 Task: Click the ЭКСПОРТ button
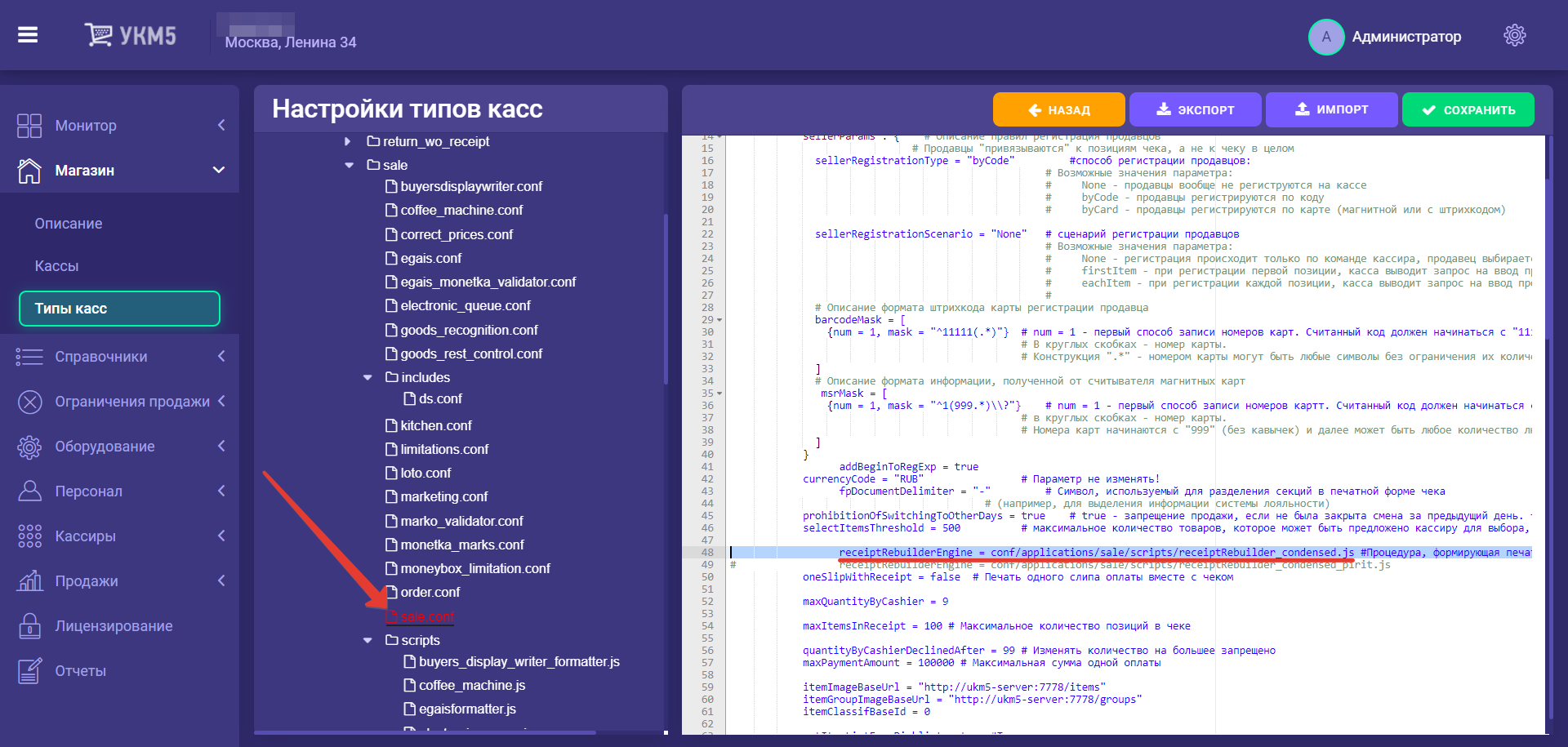[x=1196, y=109]
